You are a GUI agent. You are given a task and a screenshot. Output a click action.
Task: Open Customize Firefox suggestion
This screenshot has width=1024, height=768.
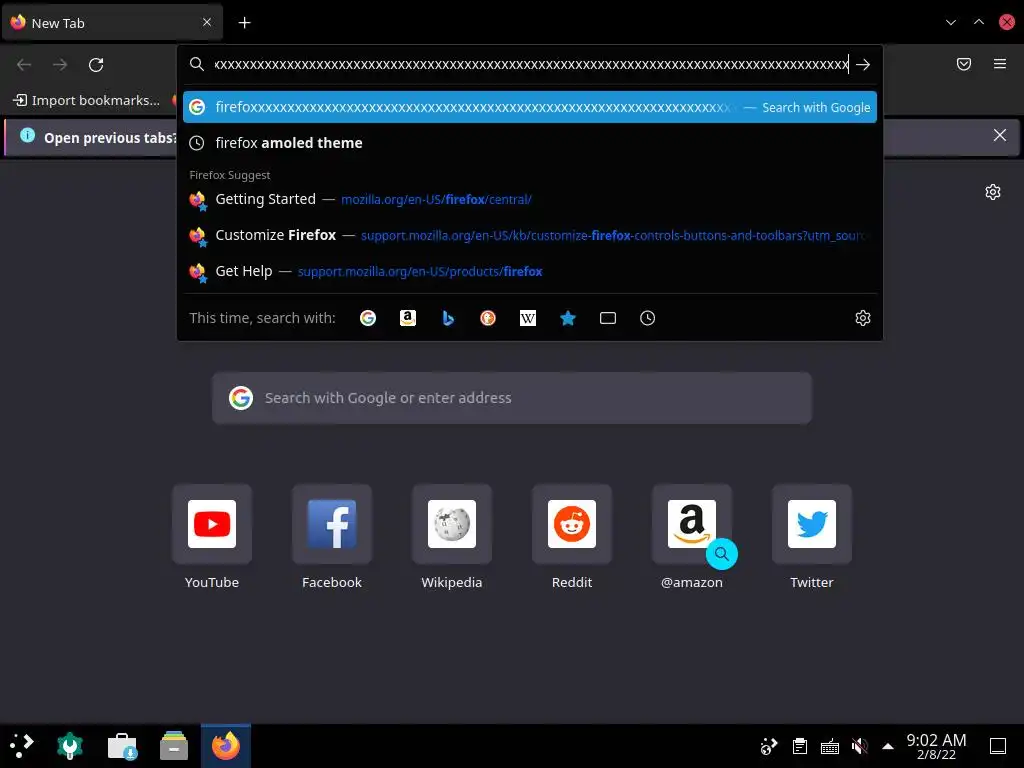coord(530,235)
